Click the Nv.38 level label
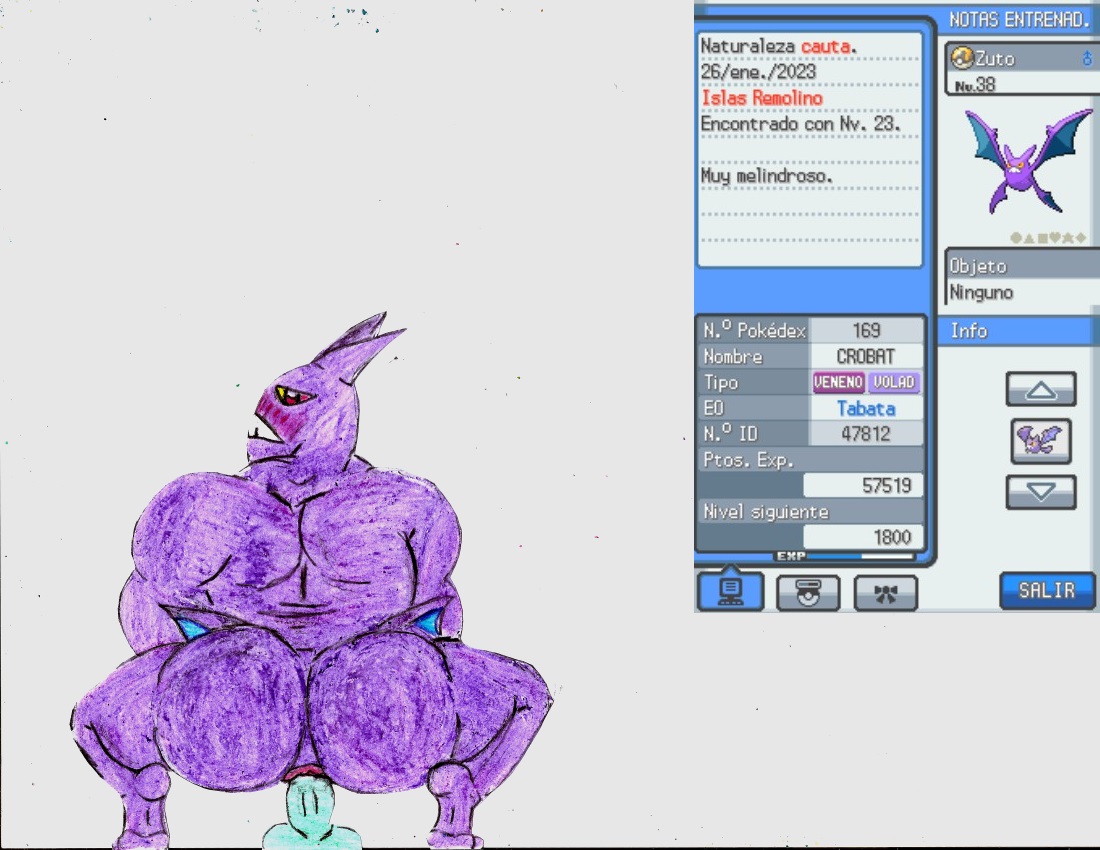1100x850 pixels. 975,85
